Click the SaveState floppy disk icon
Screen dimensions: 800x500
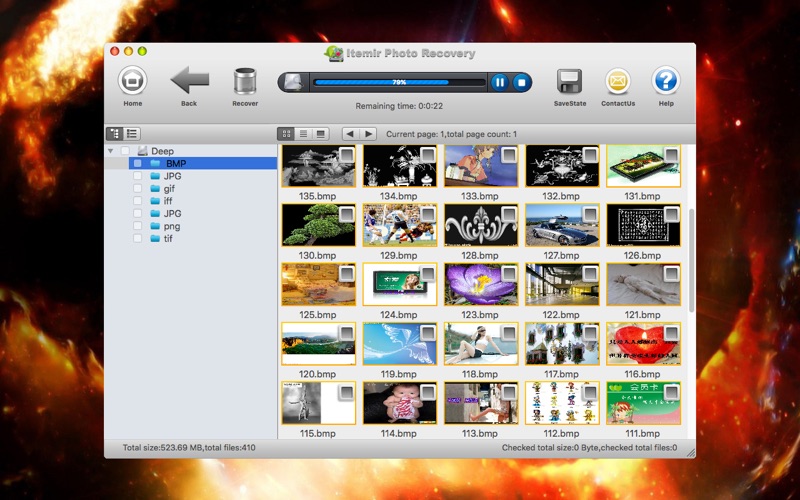pos(569,82)
